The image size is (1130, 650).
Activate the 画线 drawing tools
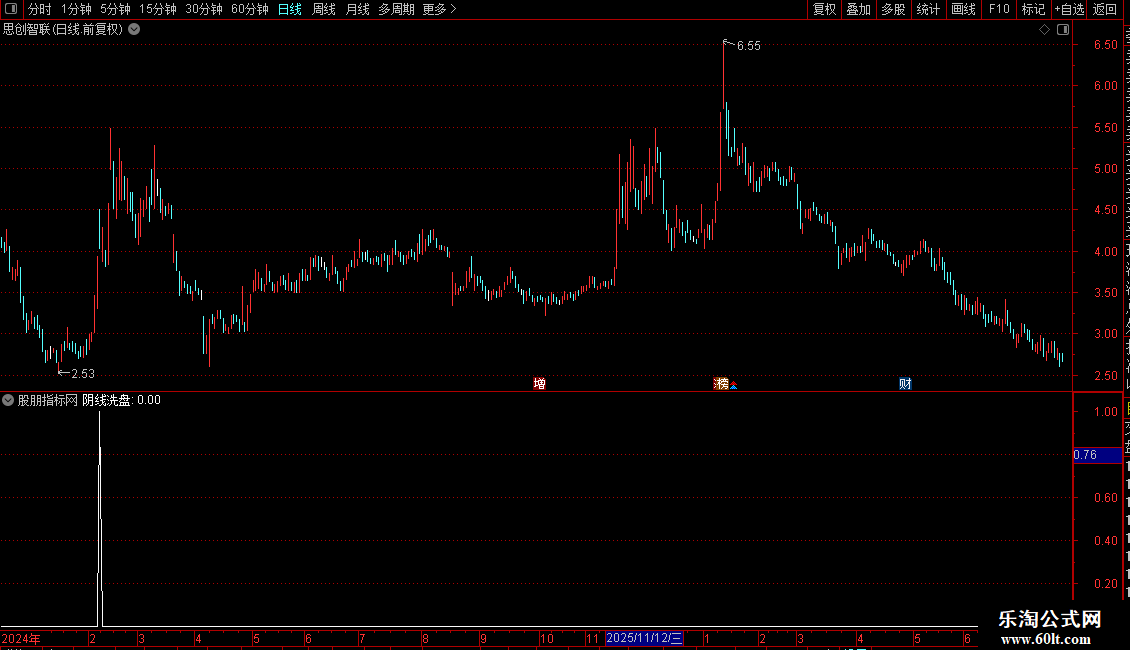pyautogui.click(x=963, y=9)
